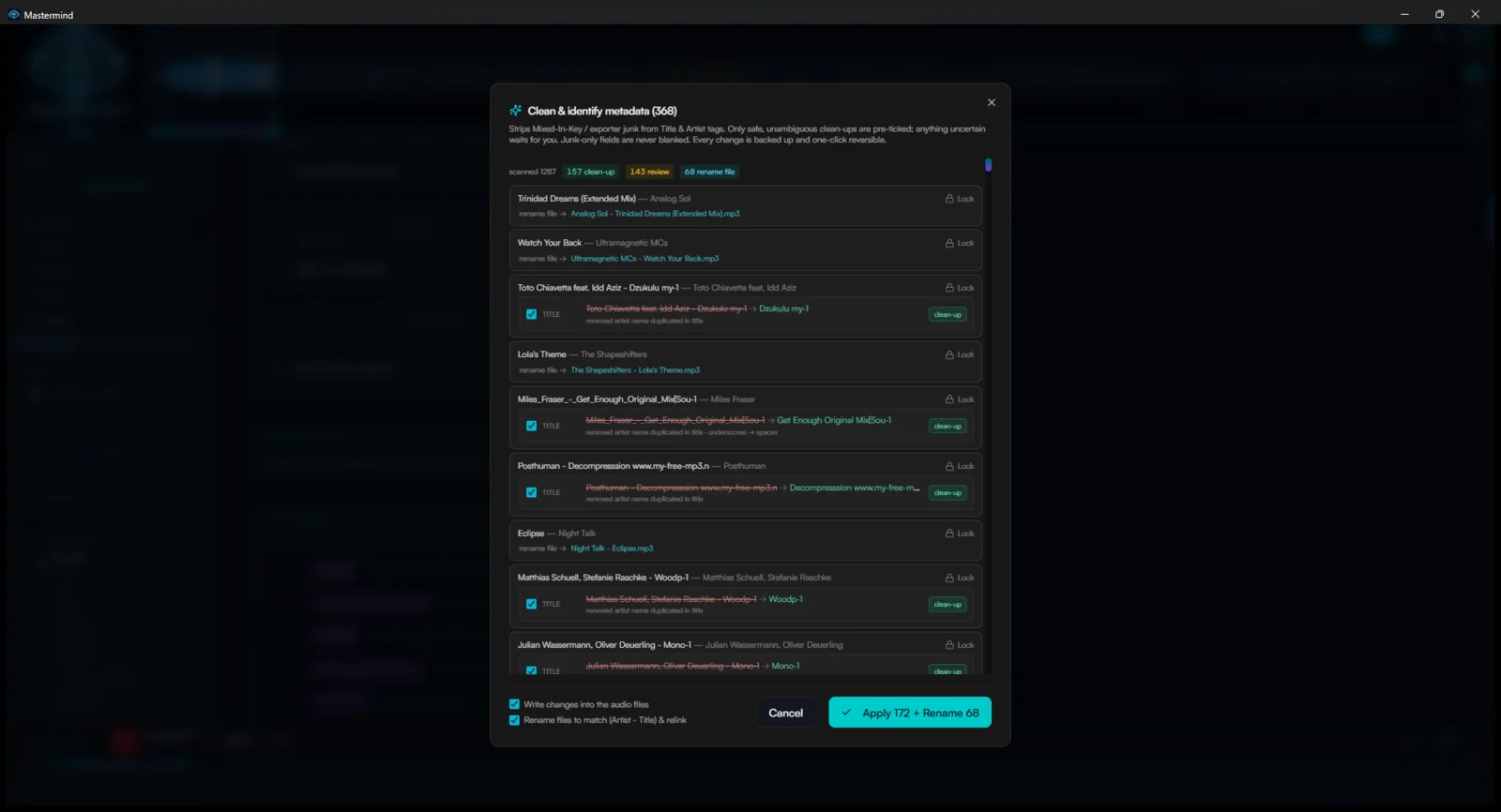Click the 'scanned 1287' count text
1501x812 pixels.
click(532, 172)
